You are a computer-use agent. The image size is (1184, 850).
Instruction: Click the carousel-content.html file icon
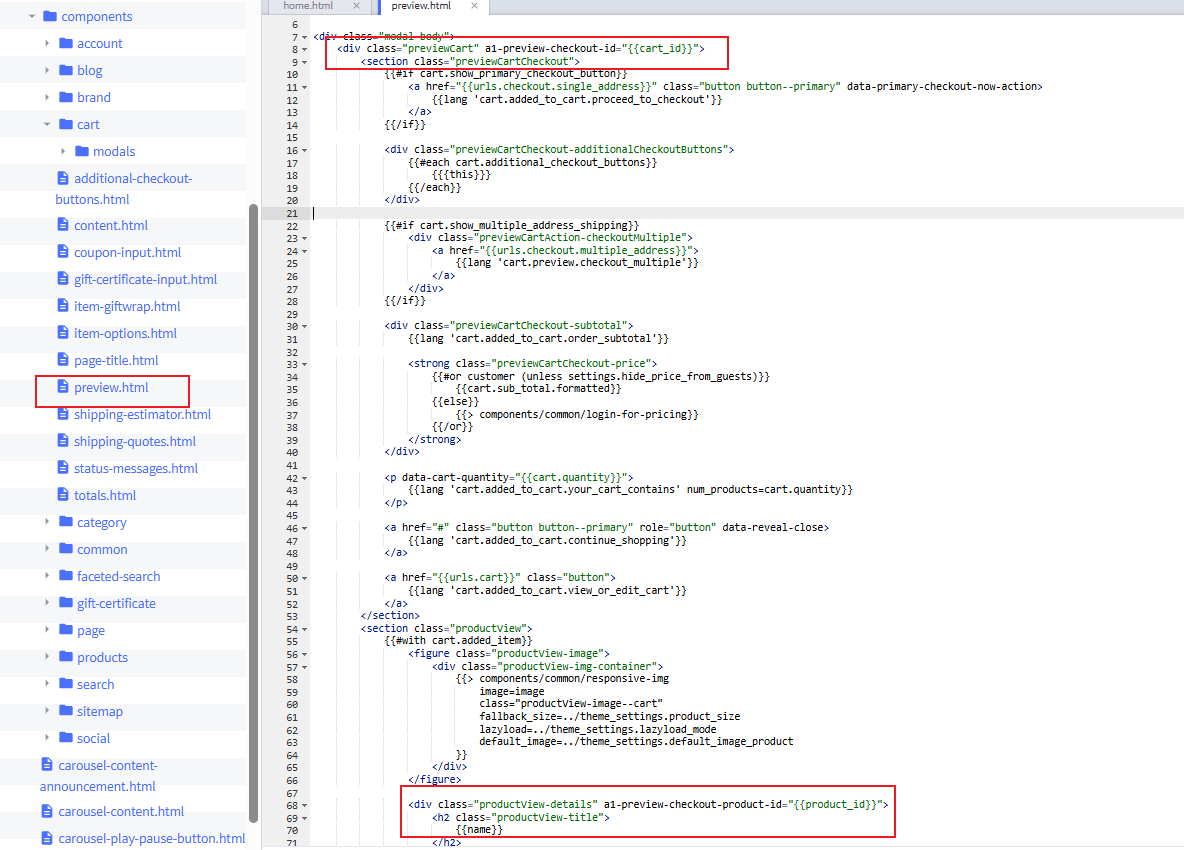point(47,811)
